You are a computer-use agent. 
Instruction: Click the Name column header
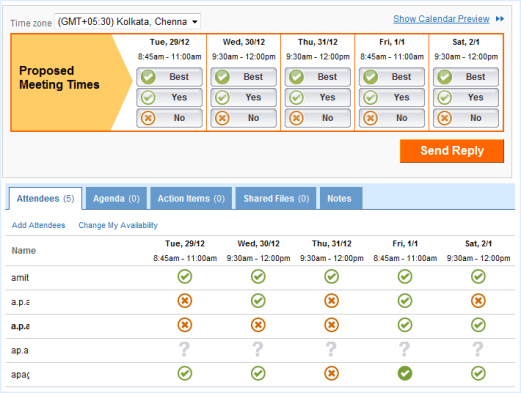[24, 251]
